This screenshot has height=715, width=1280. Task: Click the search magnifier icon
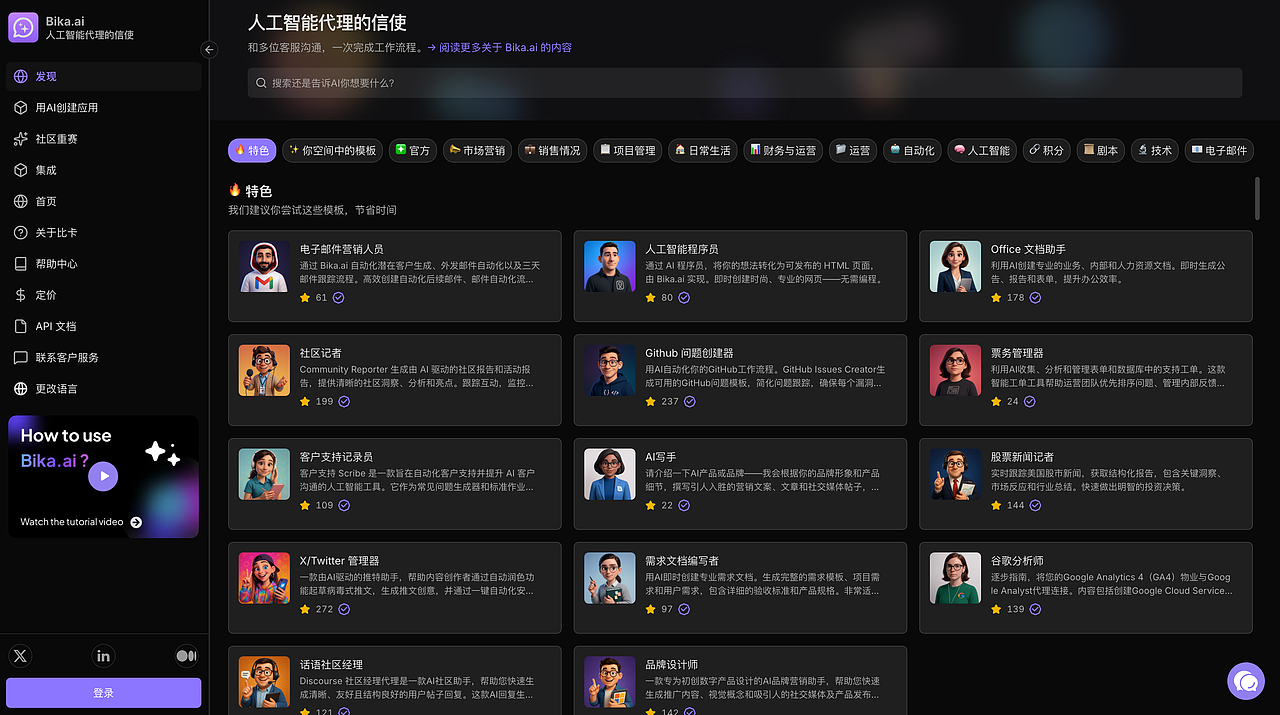[x=261, y=83]
